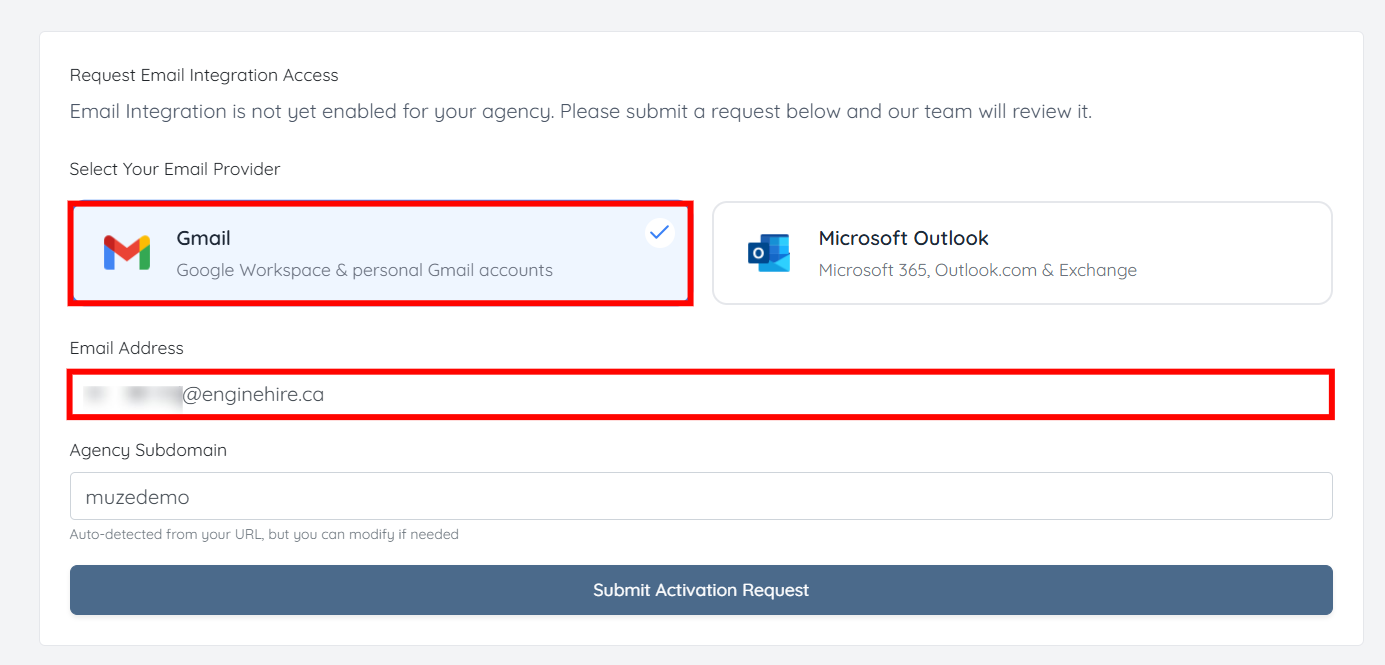Image resolution: width=1385 pixels, height=665 pixels.
Task: Click the Gmail envelope logo icon
Action: pos(127,253)
